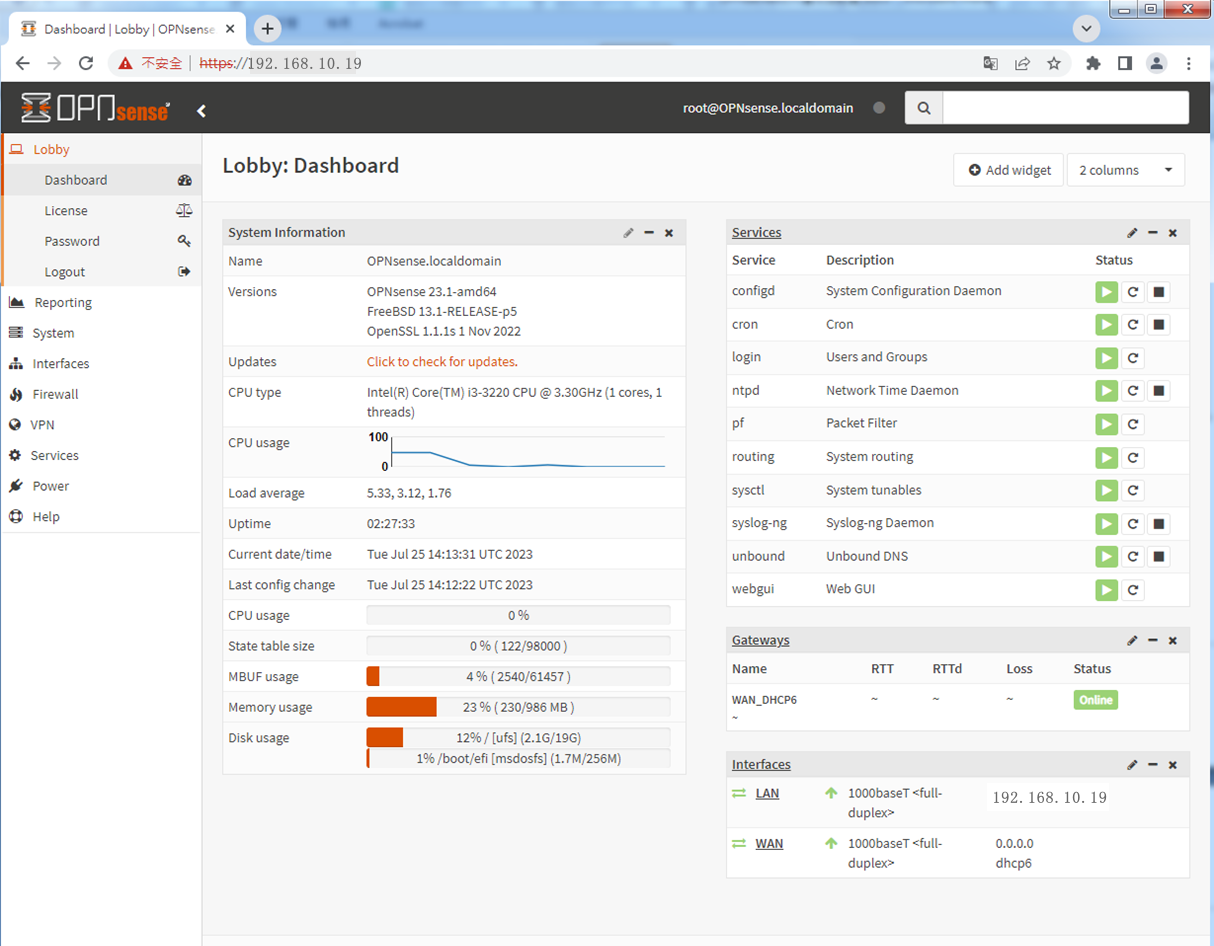Close the Services widget

tap(1173, 233)
